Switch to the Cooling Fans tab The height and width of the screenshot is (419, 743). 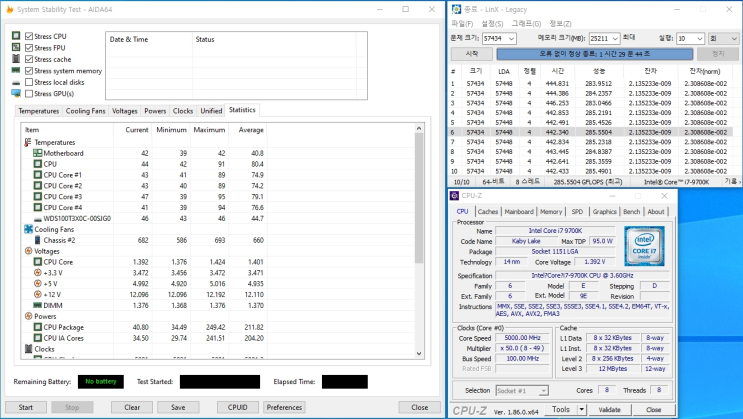tap(85, 111)
